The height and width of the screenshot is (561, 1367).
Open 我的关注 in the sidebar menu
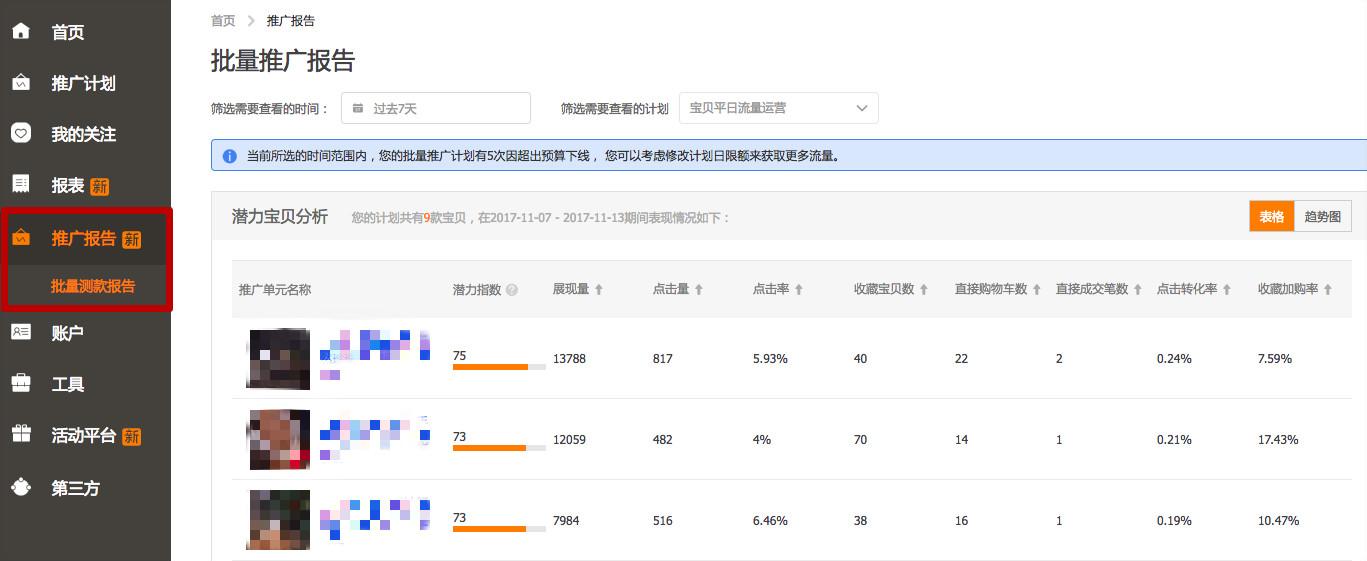[x=85, y=133]
